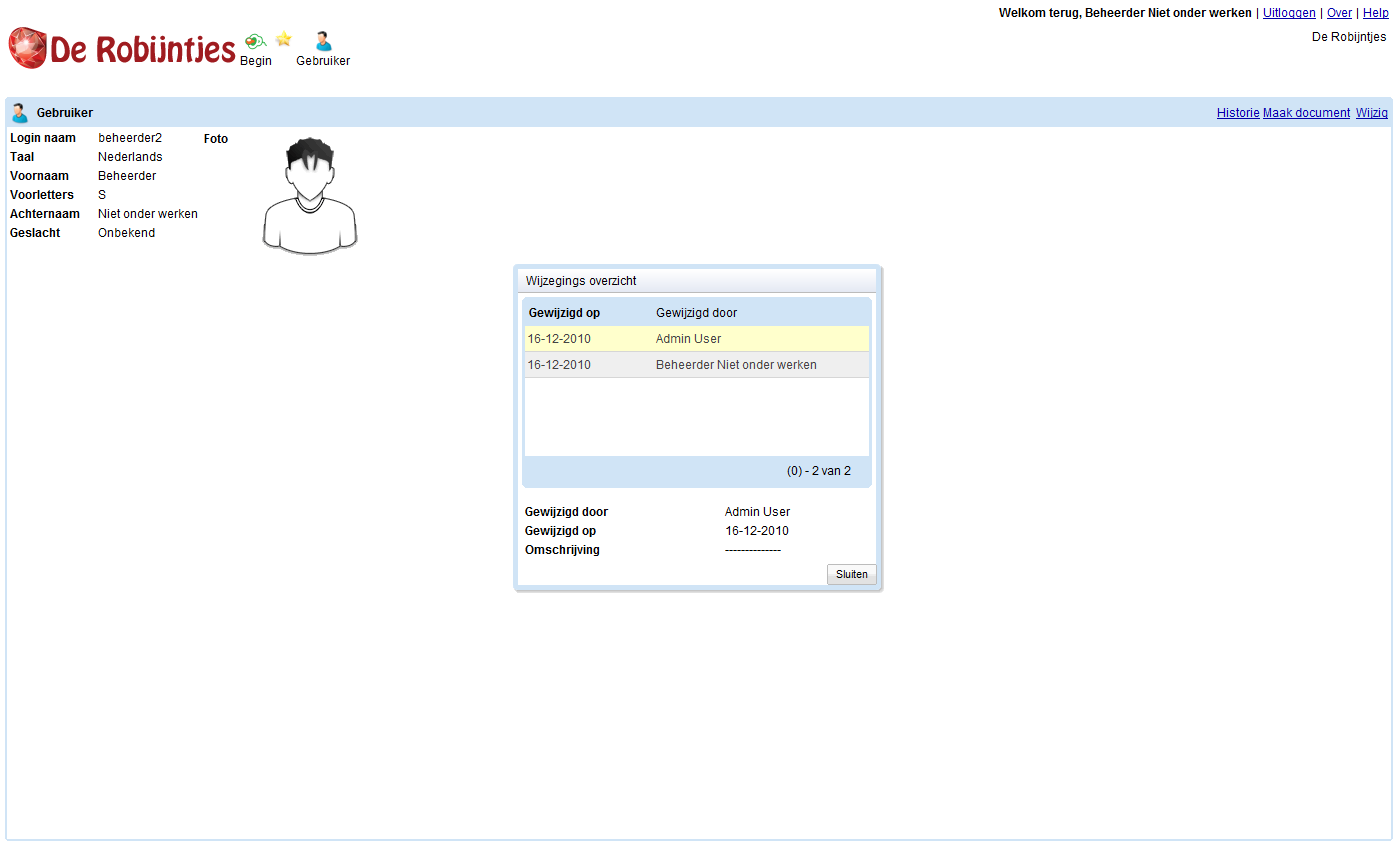
Task: Click the De Robijntjes logo text
Action: (x=143, y=49)
